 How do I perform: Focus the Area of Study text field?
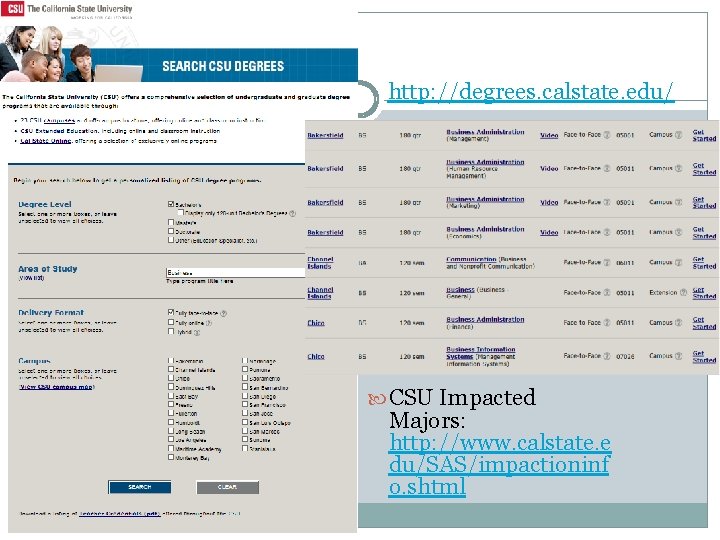pos(235,272)
